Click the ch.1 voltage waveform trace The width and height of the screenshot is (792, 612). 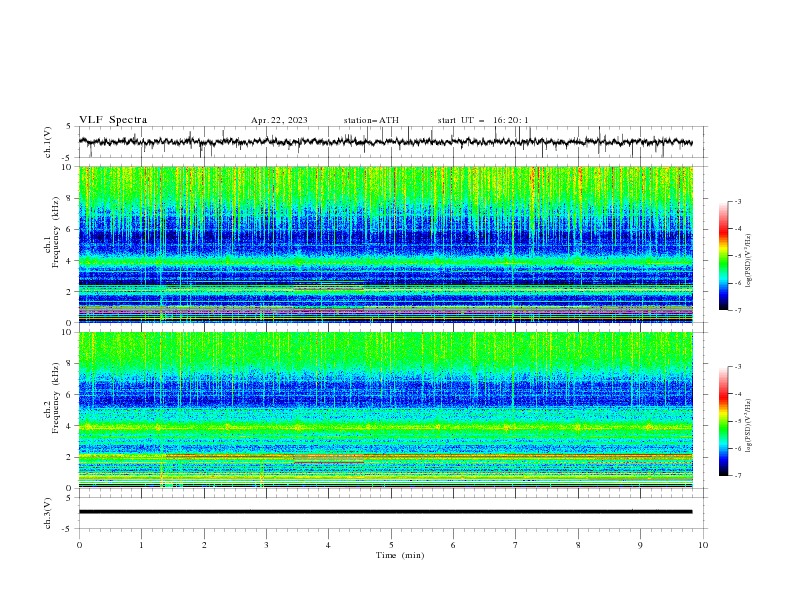coord(385,142)
